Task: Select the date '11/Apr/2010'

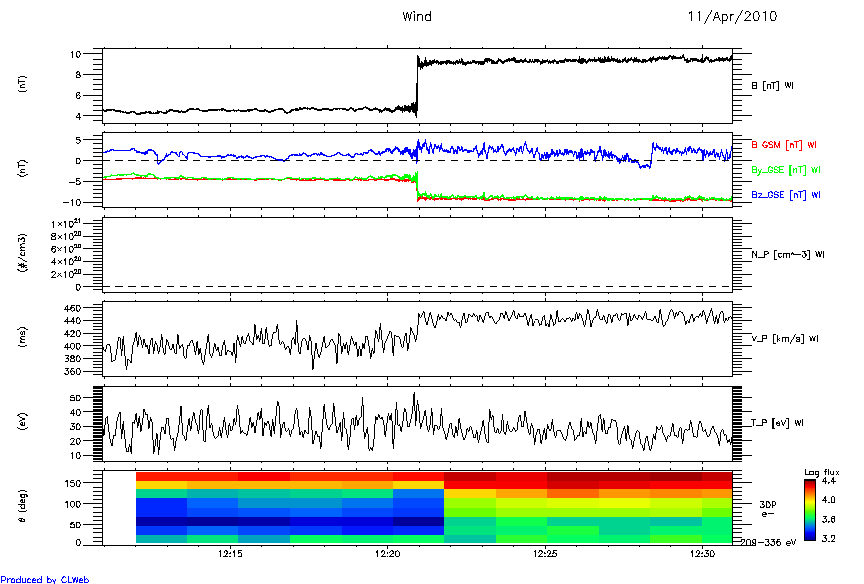Action: [x=732, y=17]
